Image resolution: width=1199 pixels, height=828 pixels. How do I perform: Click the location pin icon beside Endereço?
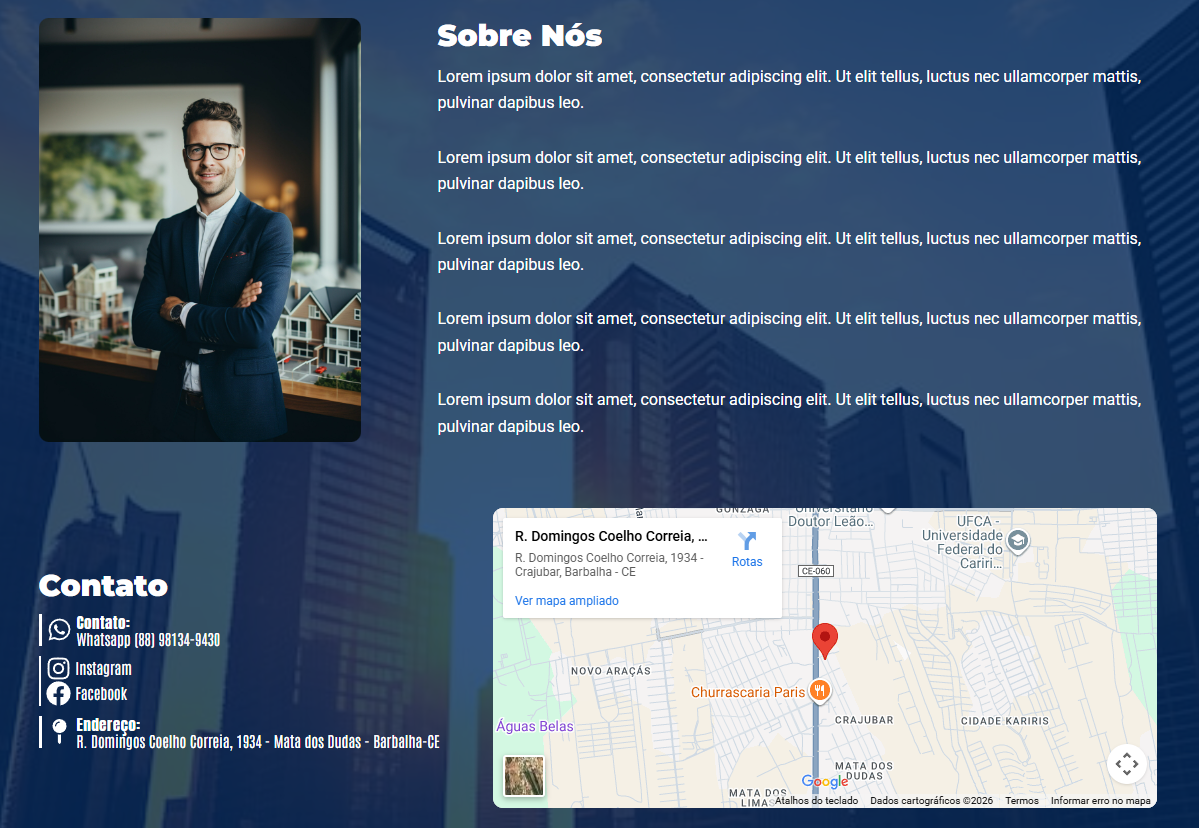click(59, 730)
